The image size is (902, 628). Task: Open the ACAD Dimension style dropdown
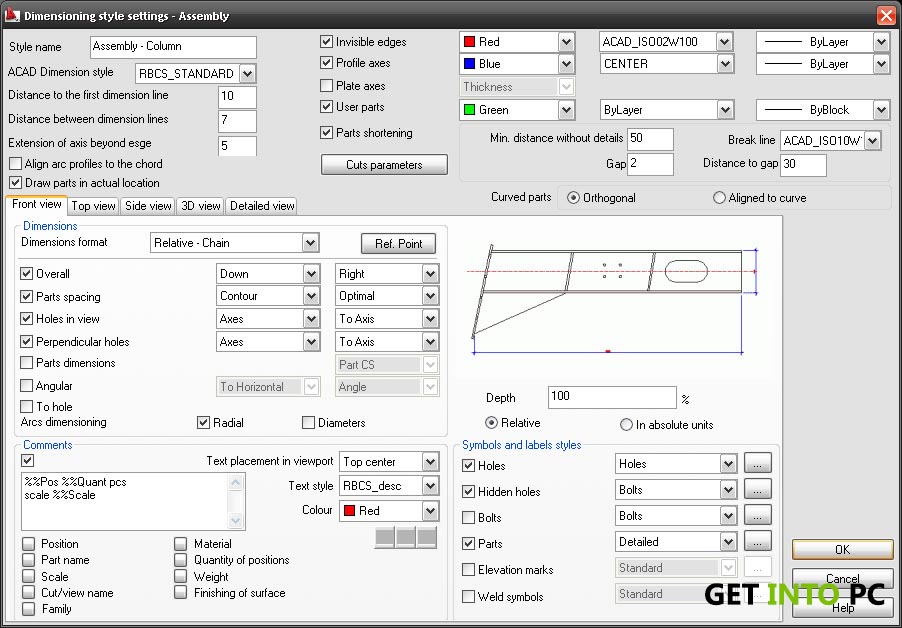(x=247, y=73)
